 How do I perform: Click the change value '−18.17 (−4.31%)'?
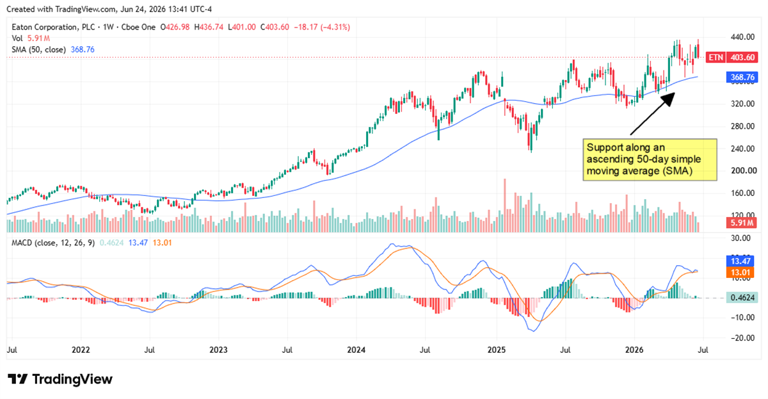click(x=322, y=27)
